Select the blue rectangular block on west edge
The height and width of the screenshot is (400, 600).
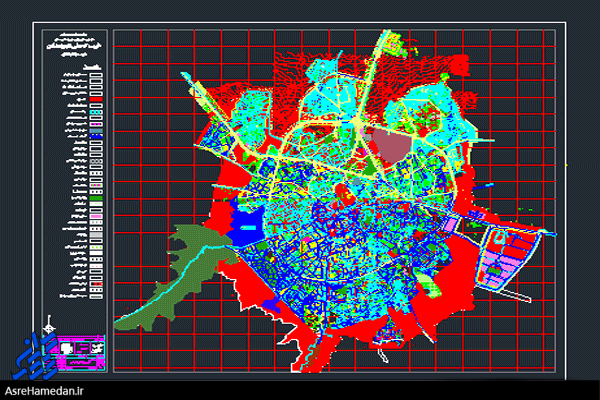(245, 225)
